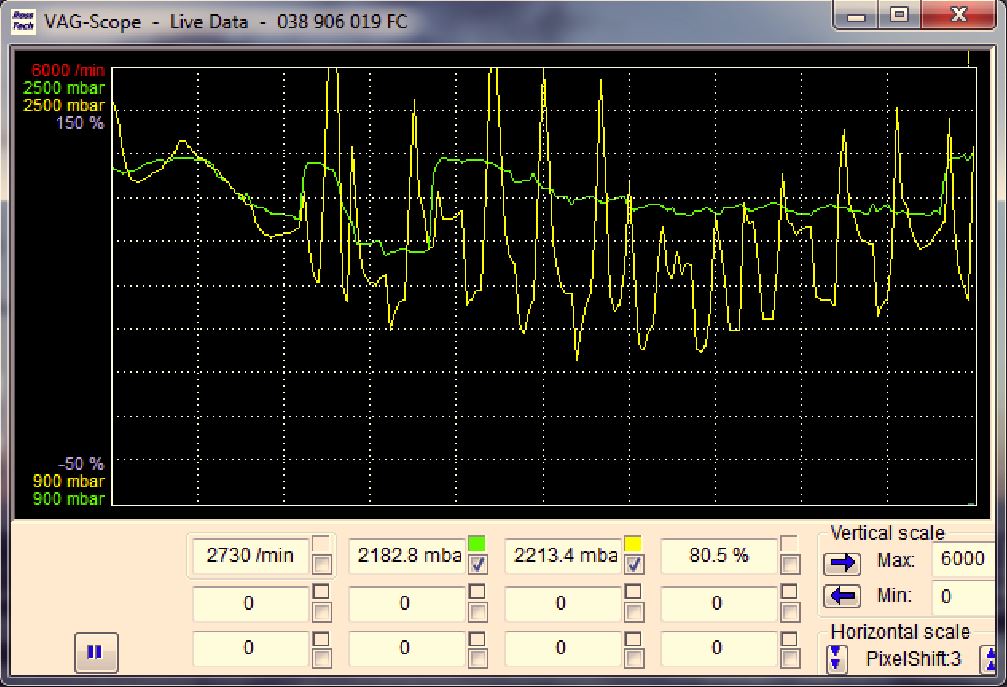
Task: Maximize the VAG-Scope window
Action: (899, 15)
